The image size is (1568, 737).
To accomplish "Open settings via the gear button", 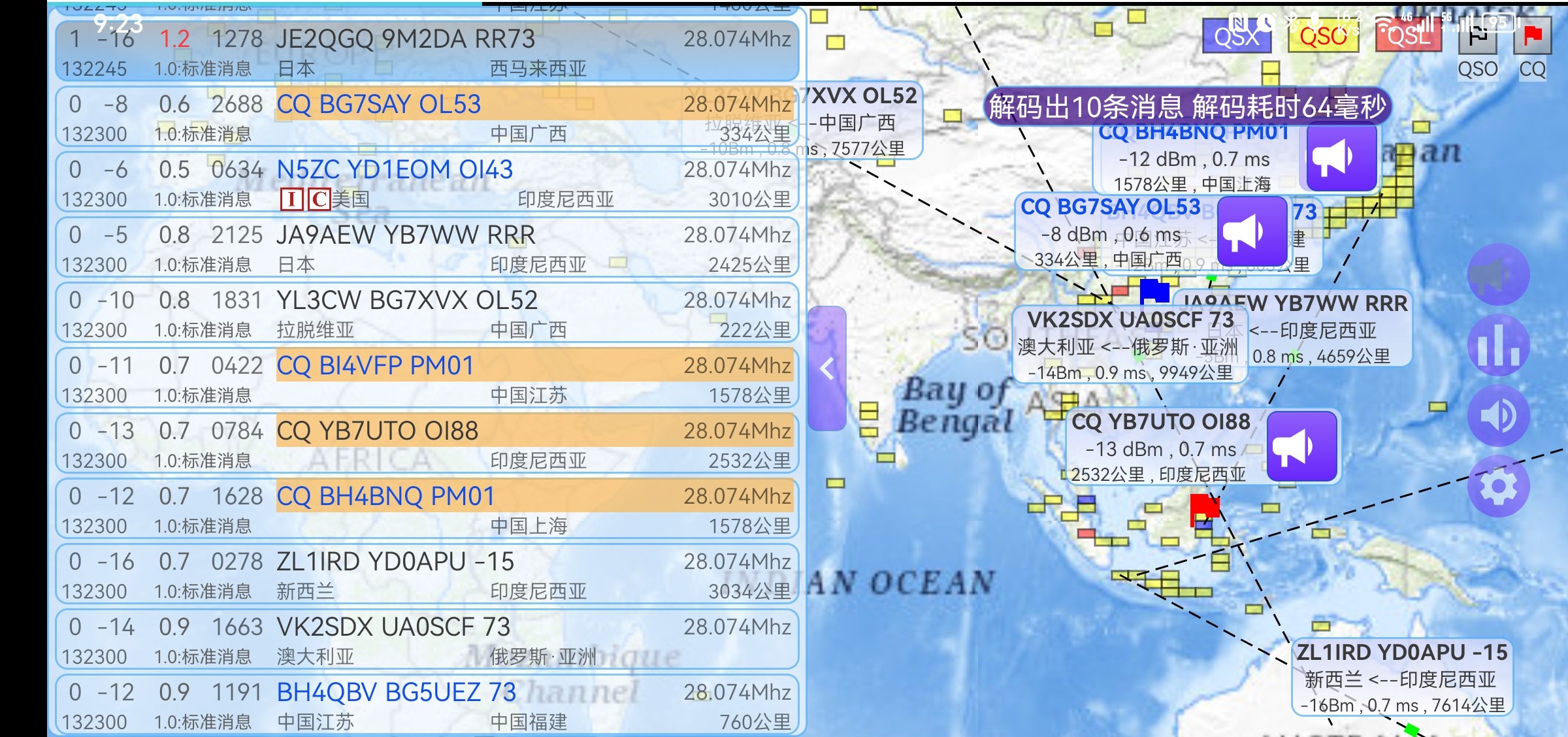I will (x=1498, y=487).
